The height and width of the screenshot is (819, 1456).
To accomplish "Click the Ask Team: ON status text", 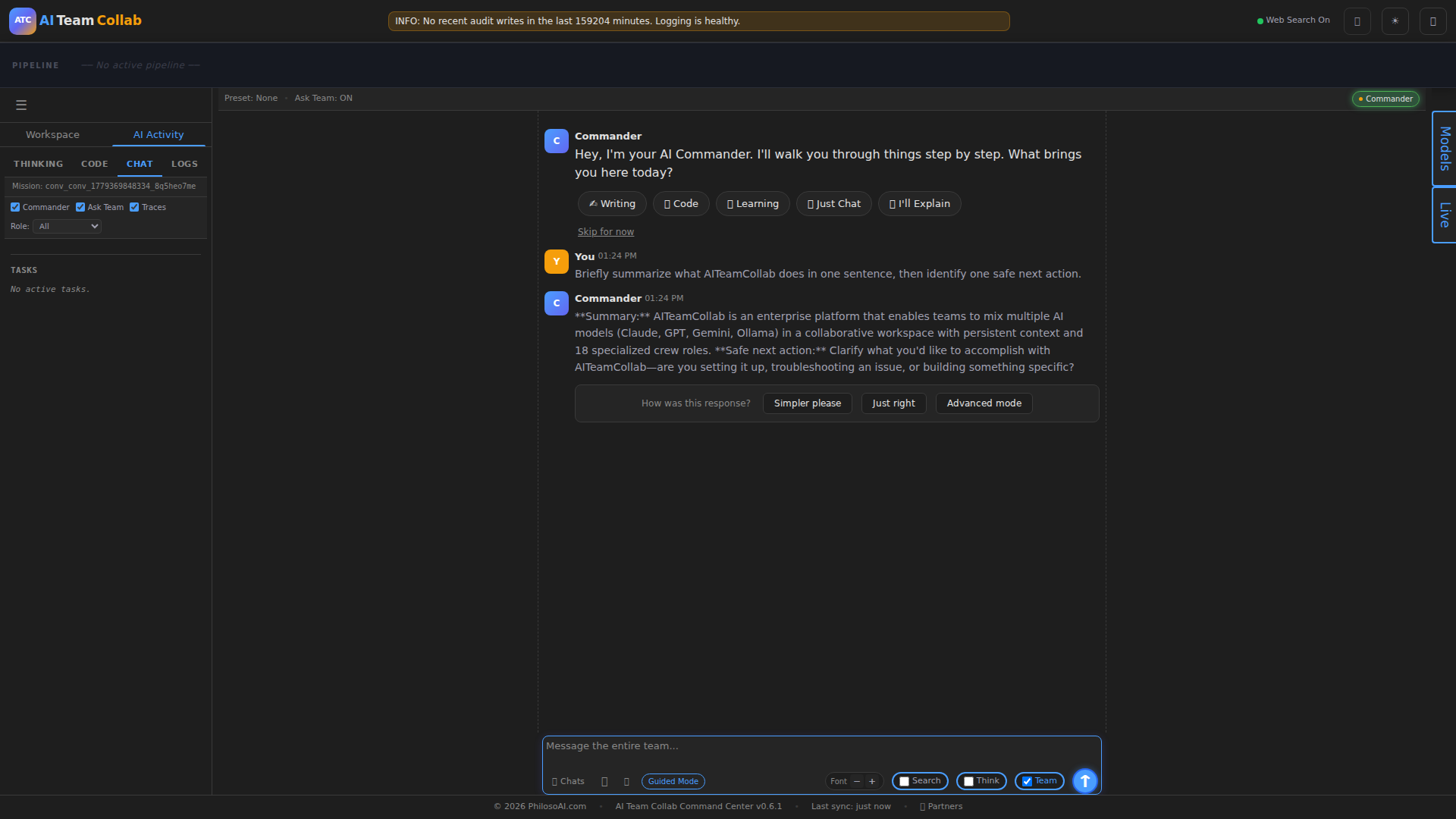I will (x=324, y=99).
